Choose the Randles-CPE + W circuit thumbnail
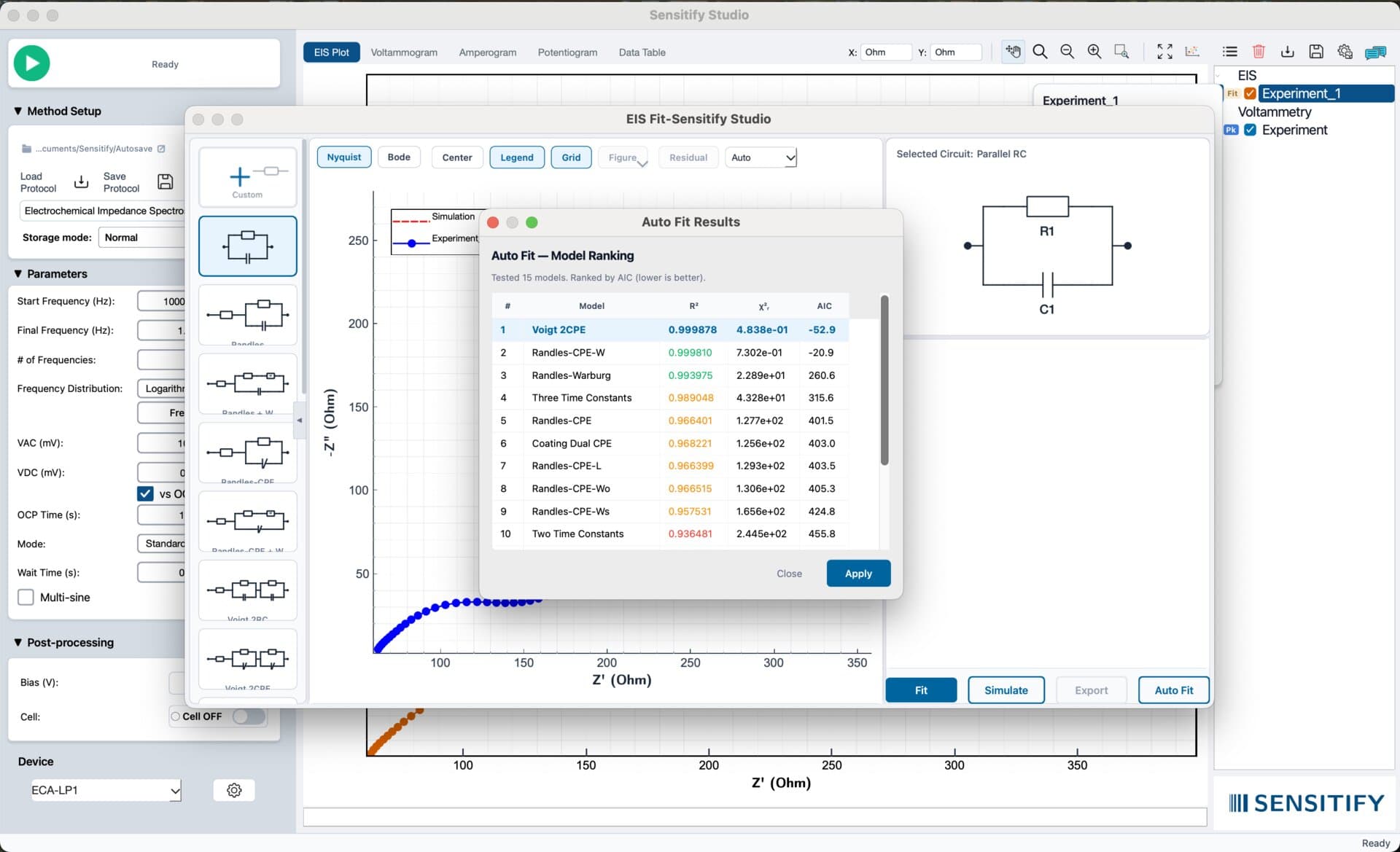The height and width of the screenshot is (852, 1400). point(248,521)
